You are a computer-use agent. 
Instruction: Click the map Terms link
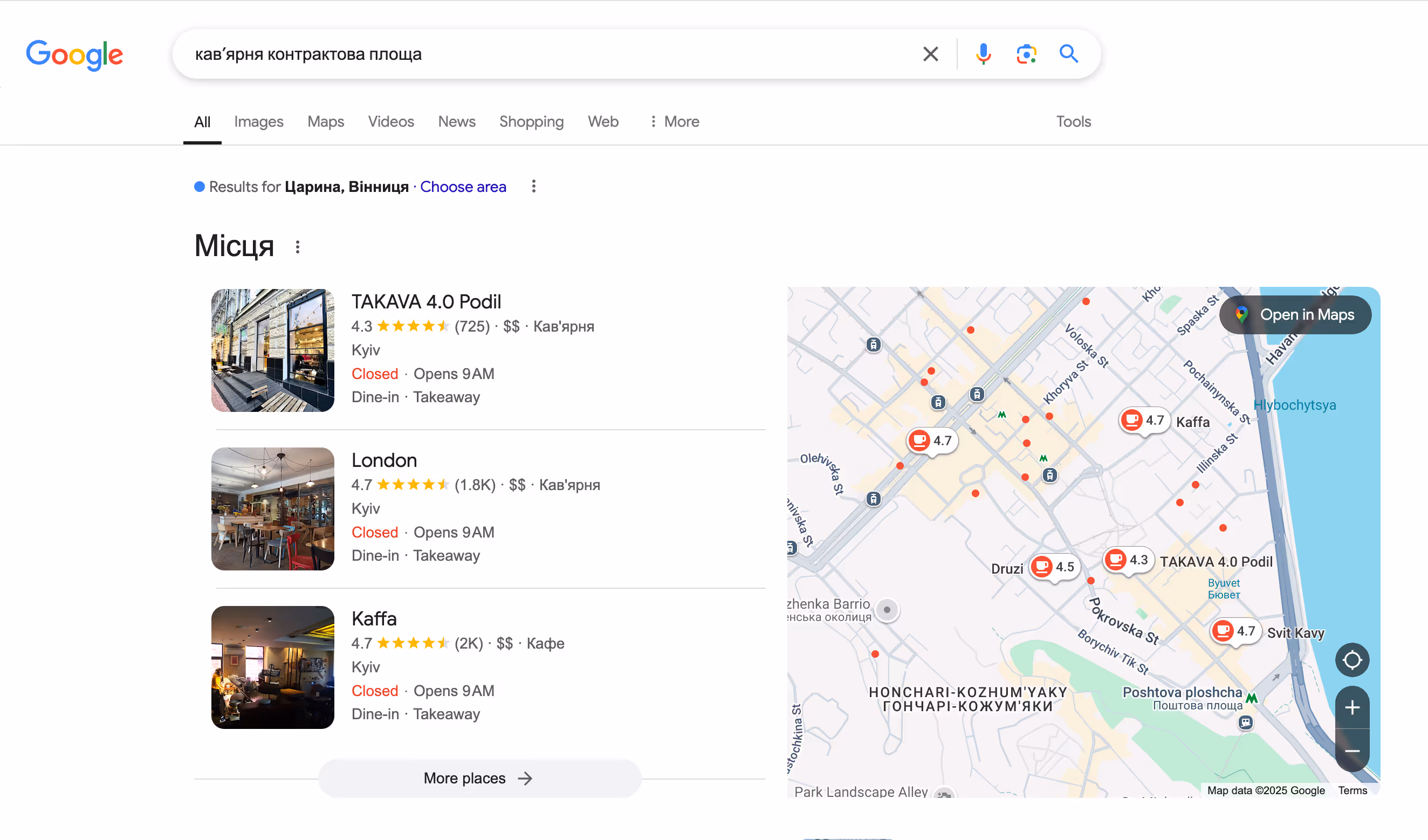click(1352, 791)
